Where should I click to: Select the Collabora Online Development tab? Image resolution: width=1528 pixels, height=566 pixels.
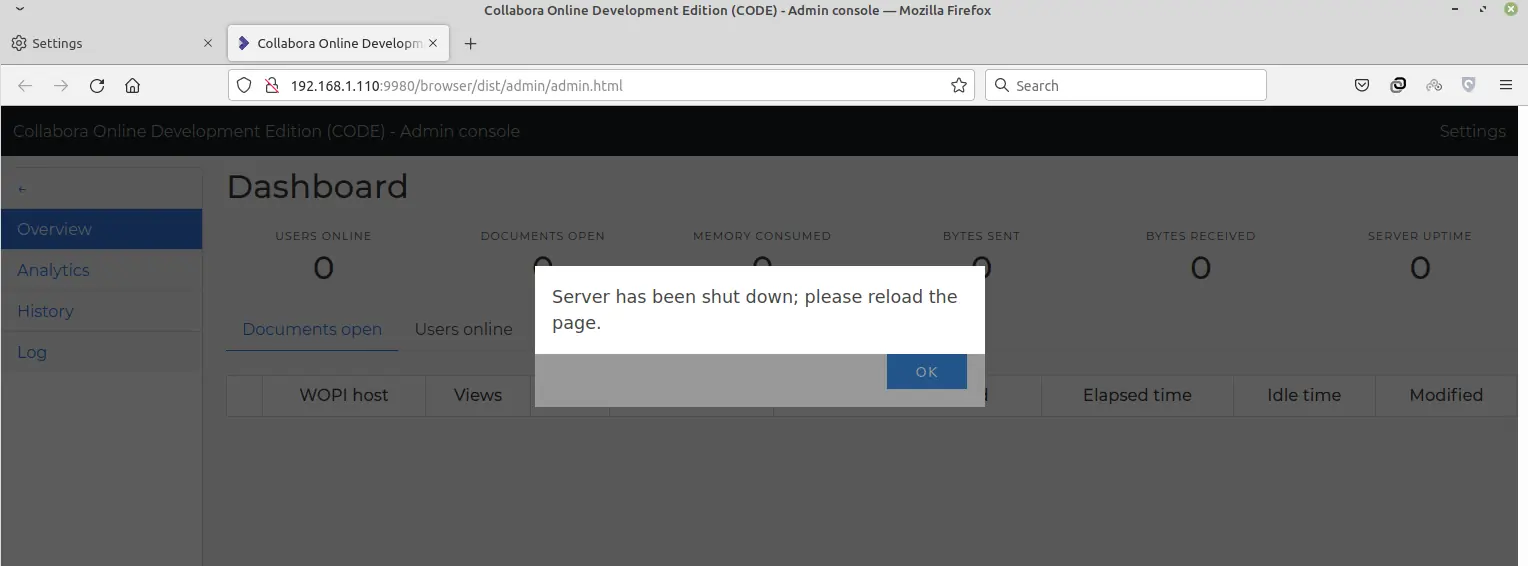338,43
